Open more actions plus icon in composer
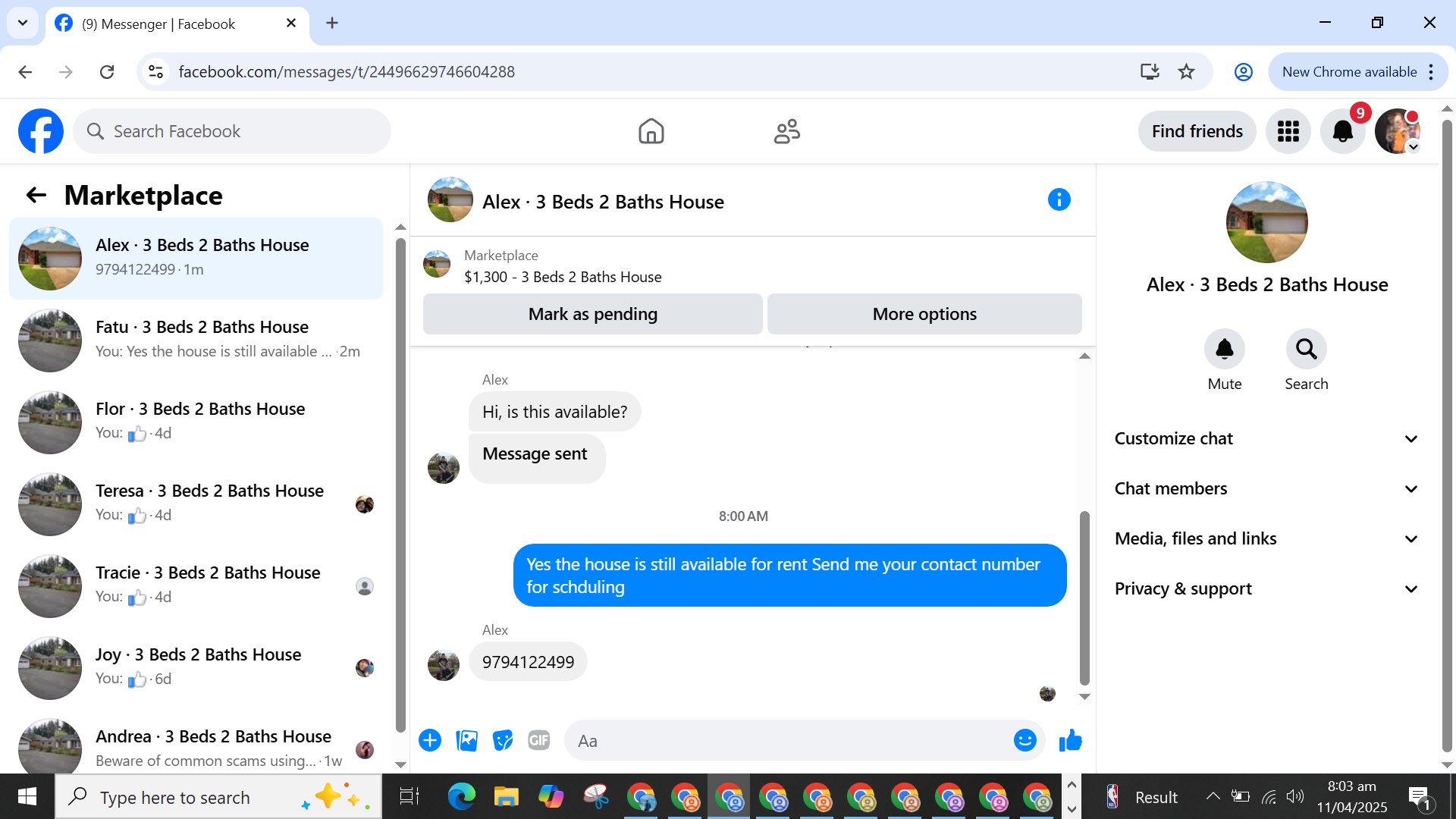 [430, 740]
